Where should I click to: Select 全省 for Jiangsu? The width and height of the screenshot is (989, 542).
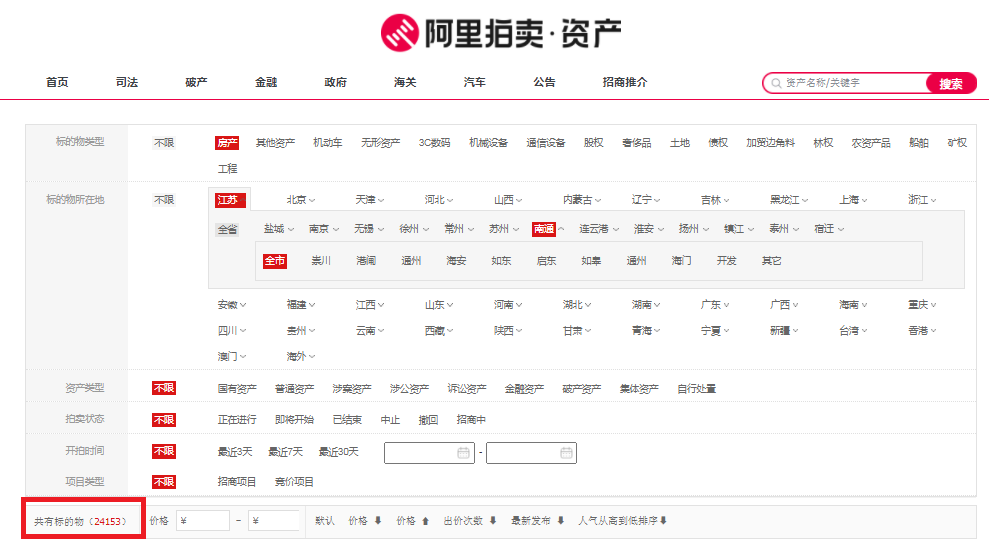[x=227, y=229]
